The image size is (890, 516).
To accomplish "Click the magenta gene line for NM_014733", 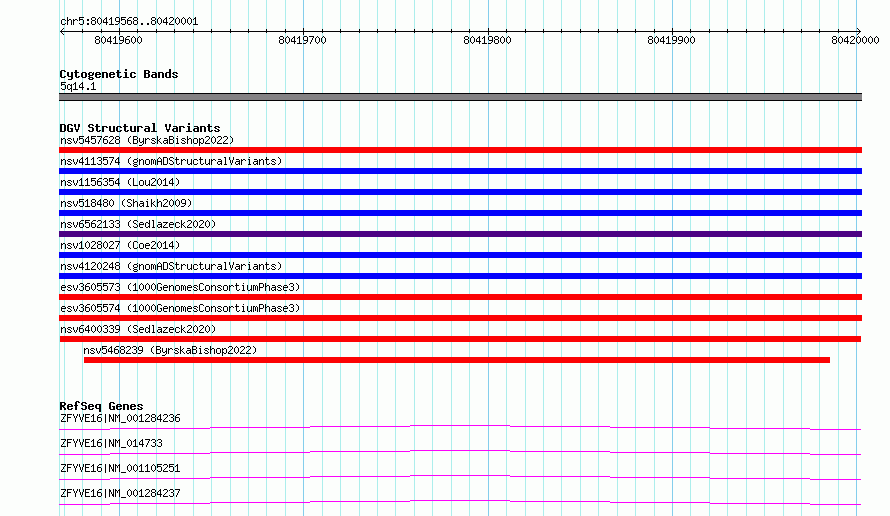I will [x=460, y=452].
